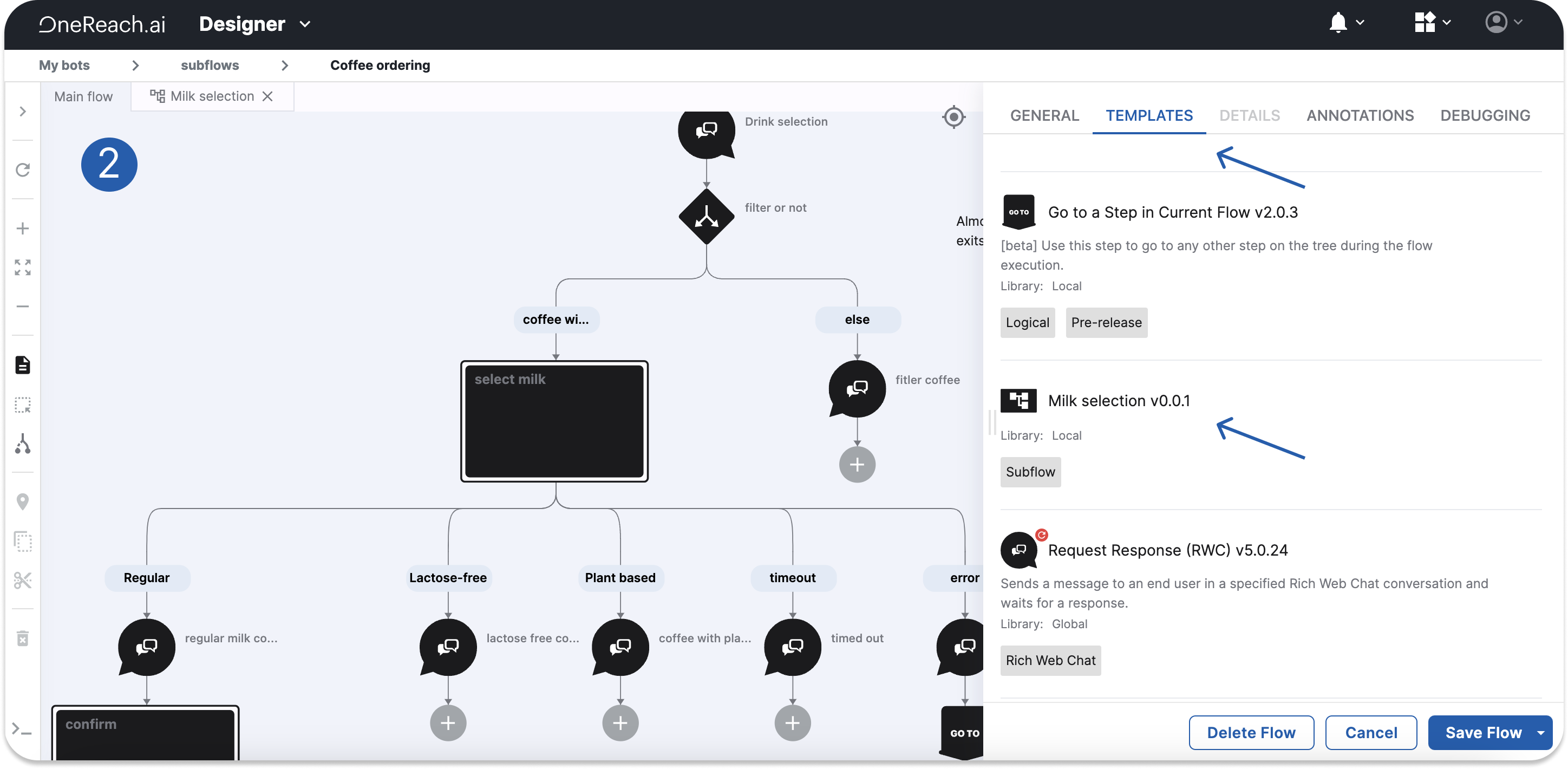This screenshot has width=1568, height=769.
Task: Click the location pin icon in sidebar
Action: [x=23, y=501]
